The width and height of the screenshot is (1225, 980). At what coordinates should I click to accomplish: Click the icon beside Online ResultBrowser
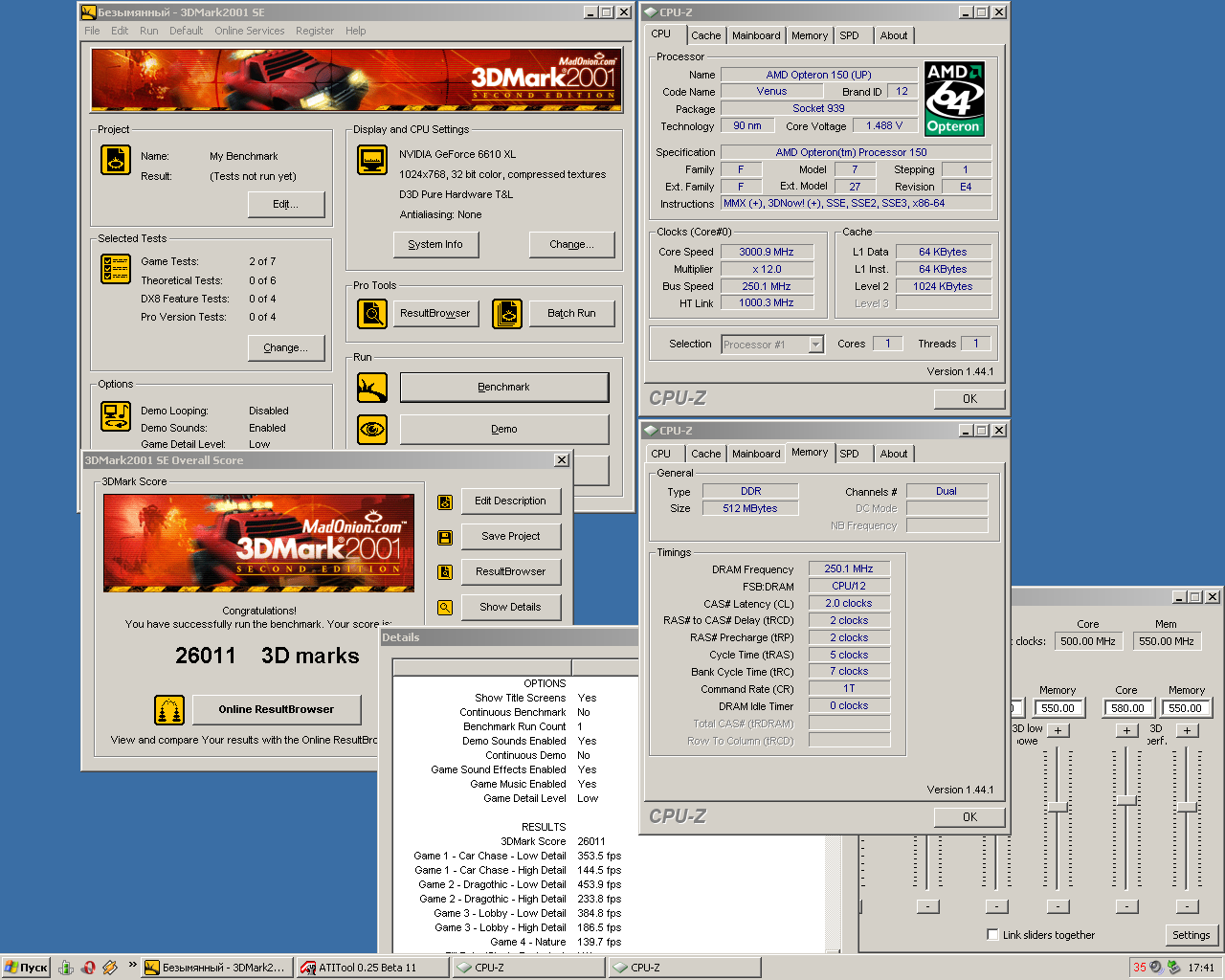click(x=169, y=710)
